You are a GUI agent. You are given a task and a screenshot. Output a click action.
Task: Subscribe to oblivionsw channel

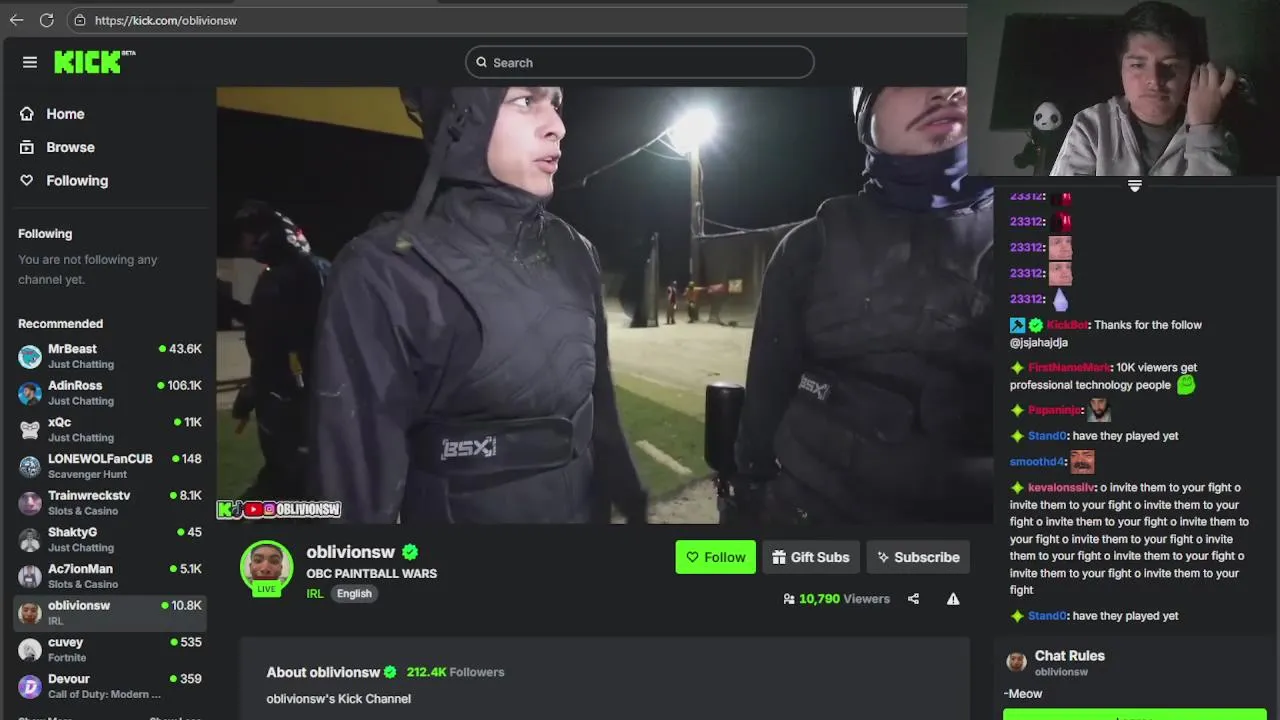pos(918,557)
